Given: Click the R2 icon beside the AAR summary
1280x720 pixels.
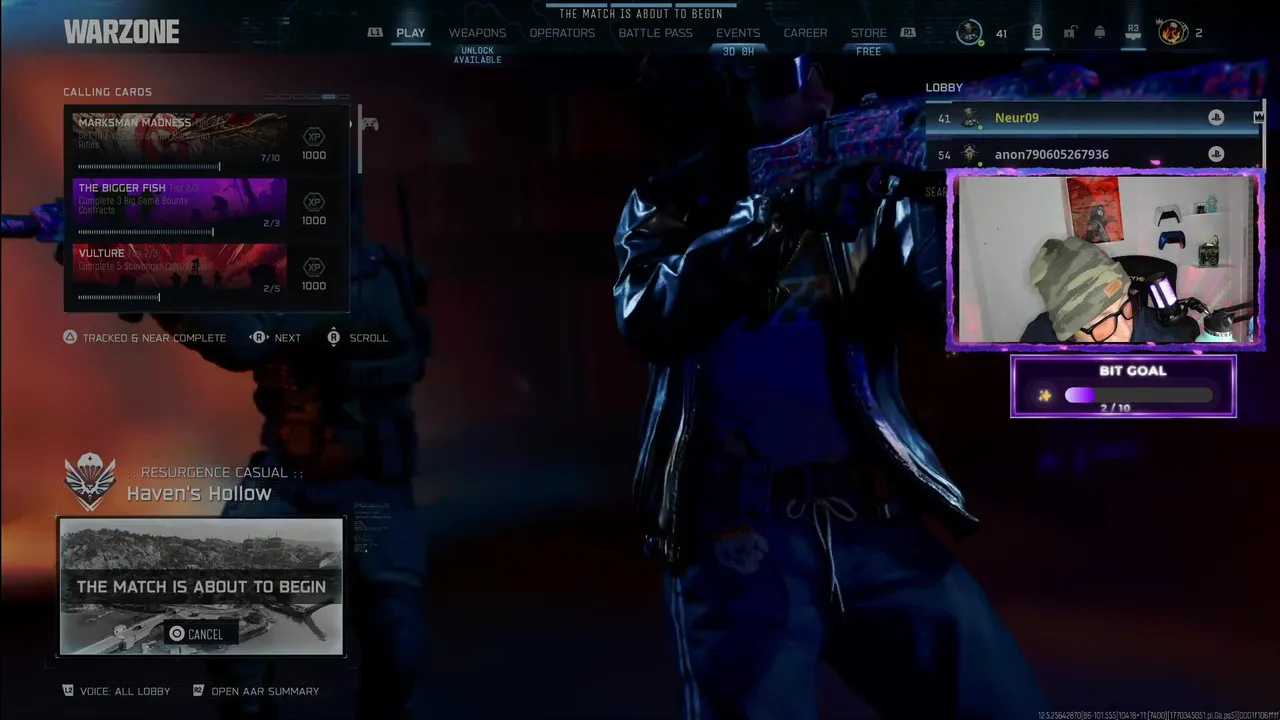Looking at the screenshot, I should [198, 691].
